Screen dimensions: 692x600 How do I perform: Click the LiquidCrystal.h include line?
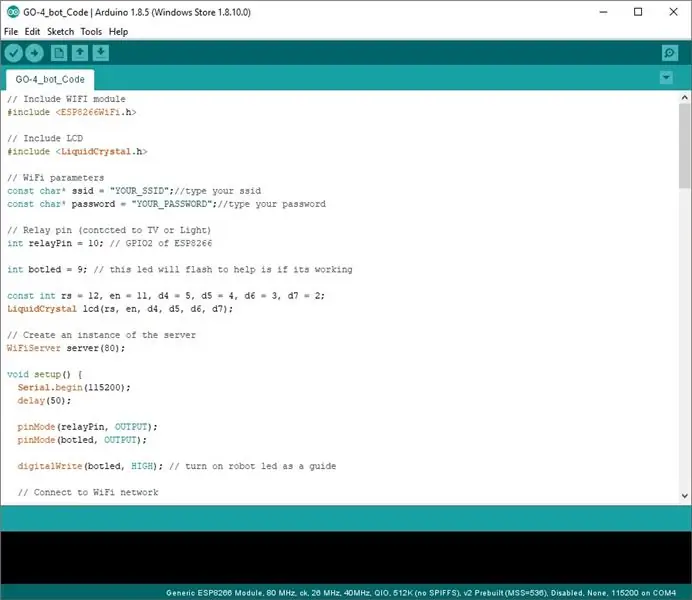(77, 152)
